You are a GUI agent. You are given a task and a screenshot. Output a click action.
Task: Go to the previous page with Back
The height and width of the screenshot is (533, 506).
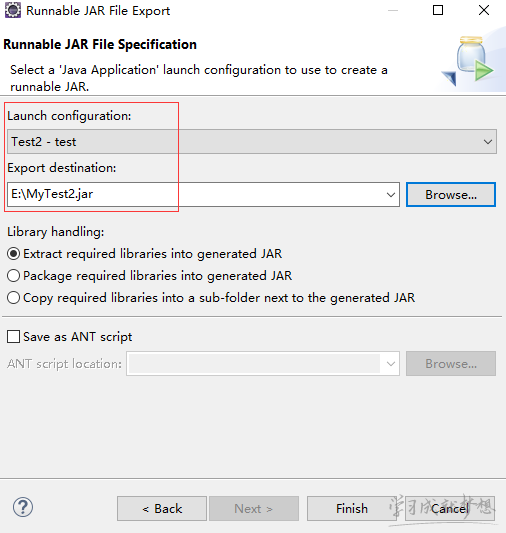click(162, 509)
